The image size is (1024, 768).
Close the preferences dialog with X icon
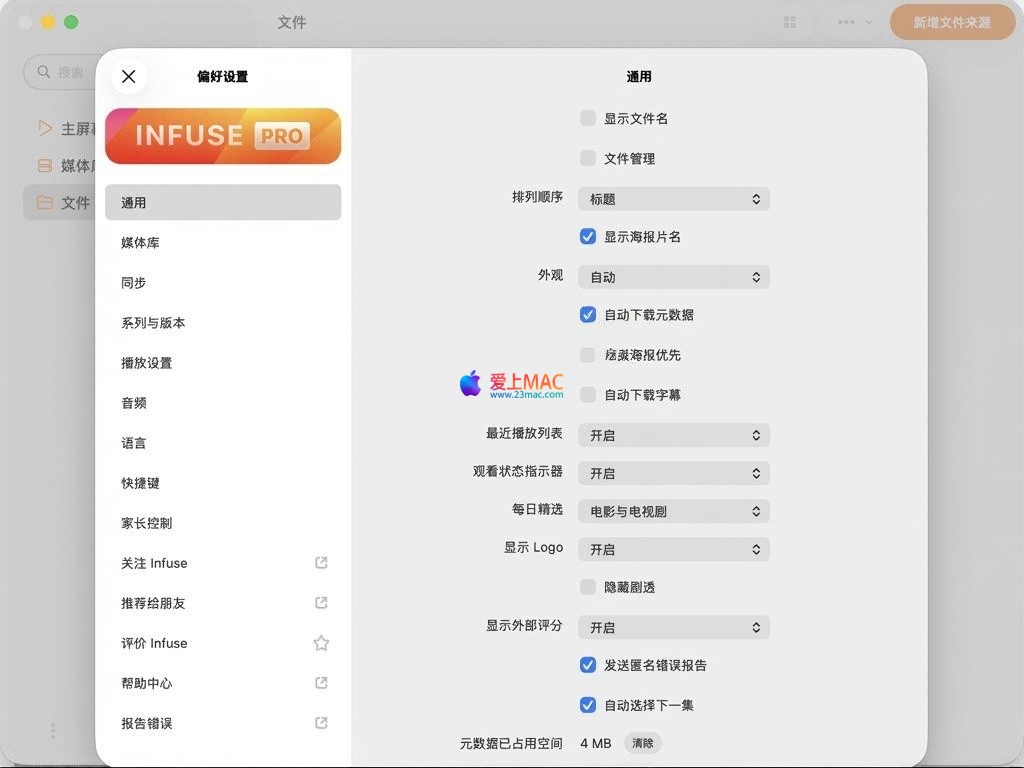(128, 76)
